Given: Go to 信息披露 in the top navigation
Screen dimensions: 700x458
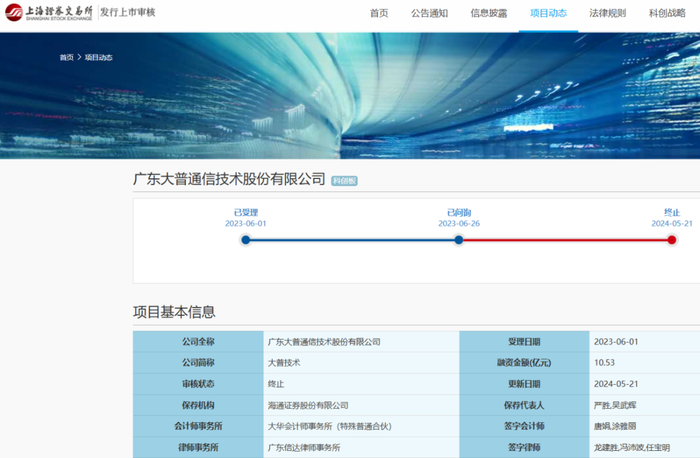Looking at the screenshot, I should [x=488, y=13].
